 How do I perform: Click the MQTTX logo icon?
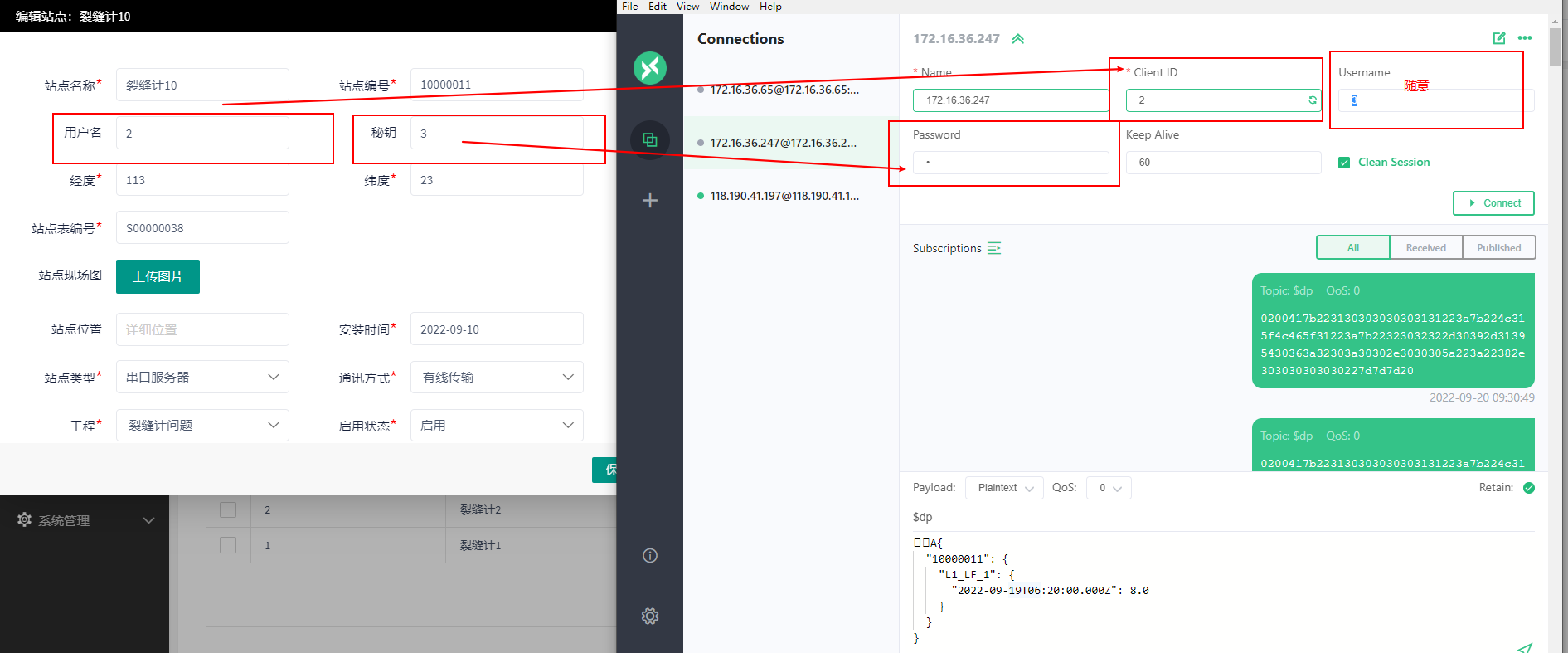(650, 68)
